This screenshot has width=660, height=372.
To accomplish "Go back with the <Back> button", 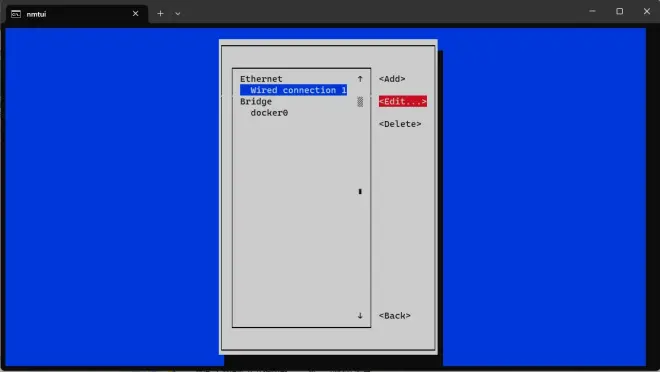I will (394, 316).
